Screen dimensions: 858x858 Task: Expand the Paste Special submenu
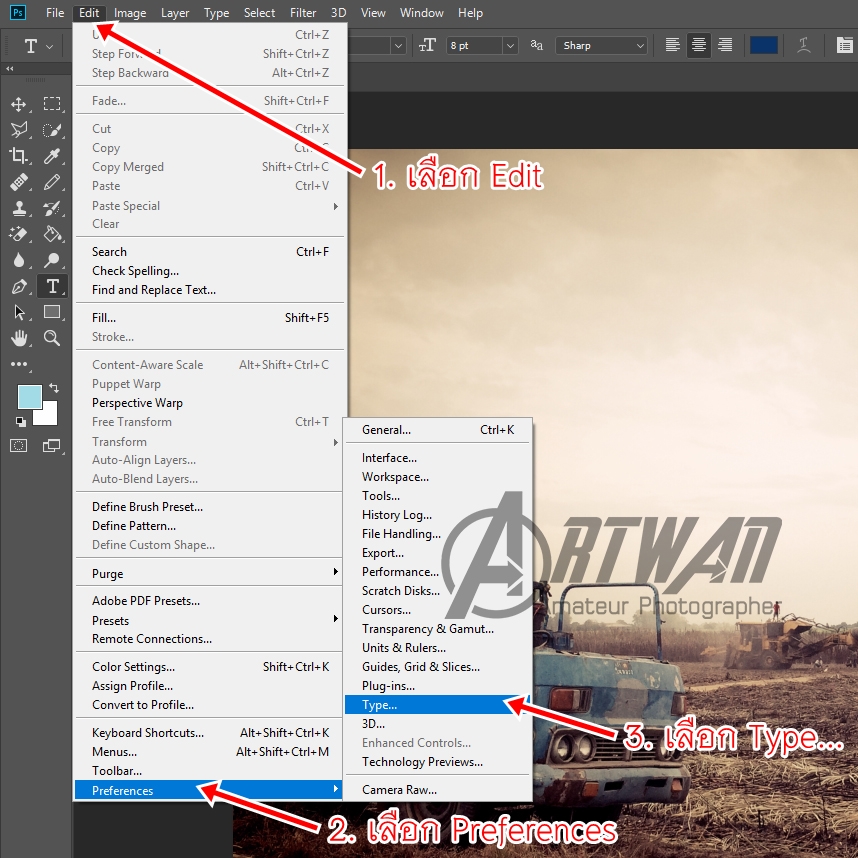click(210, 206)
